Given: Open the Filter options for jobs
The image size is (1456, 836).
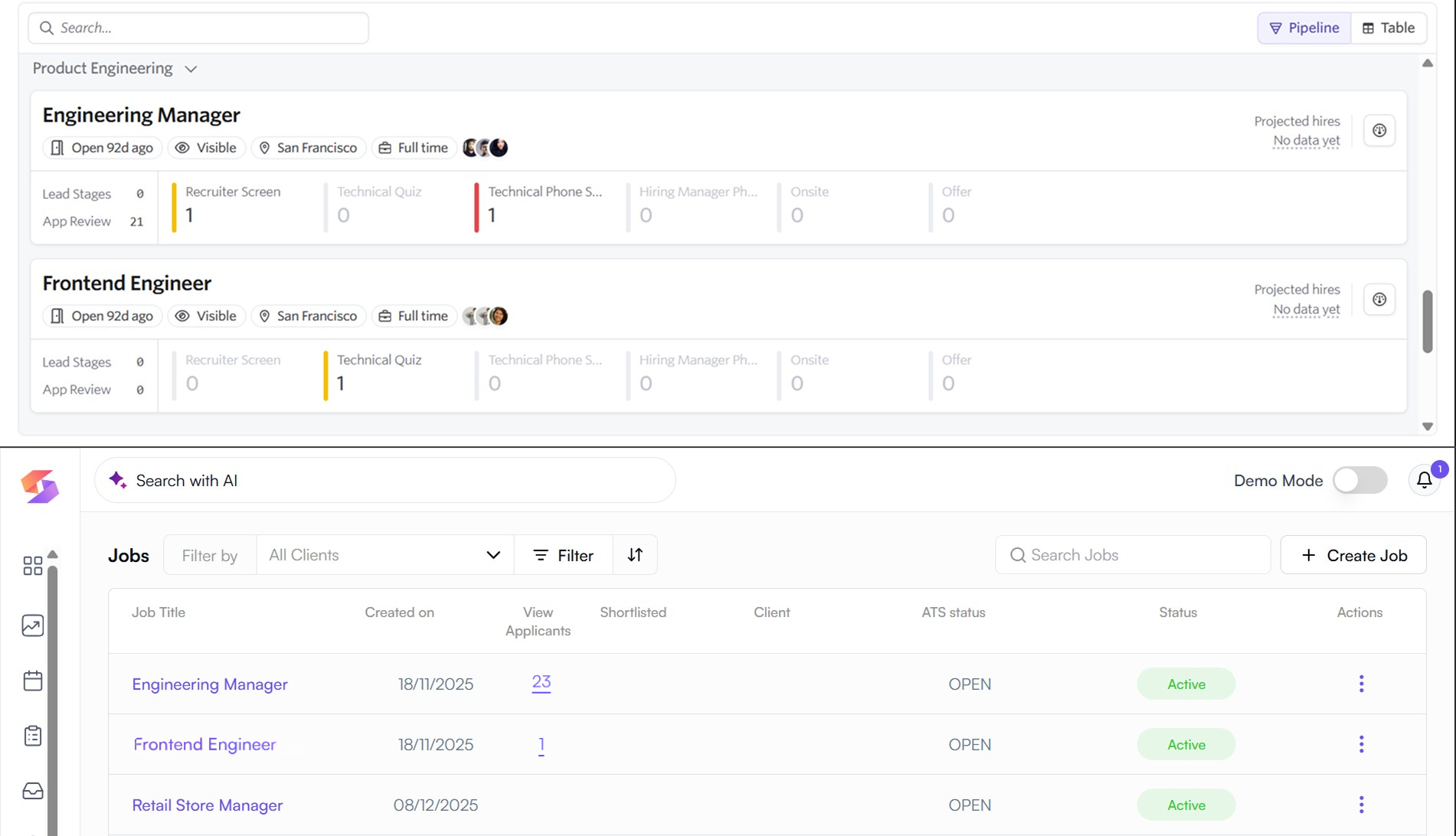Looking at the screenshot, I should click(x=564, y=555).
